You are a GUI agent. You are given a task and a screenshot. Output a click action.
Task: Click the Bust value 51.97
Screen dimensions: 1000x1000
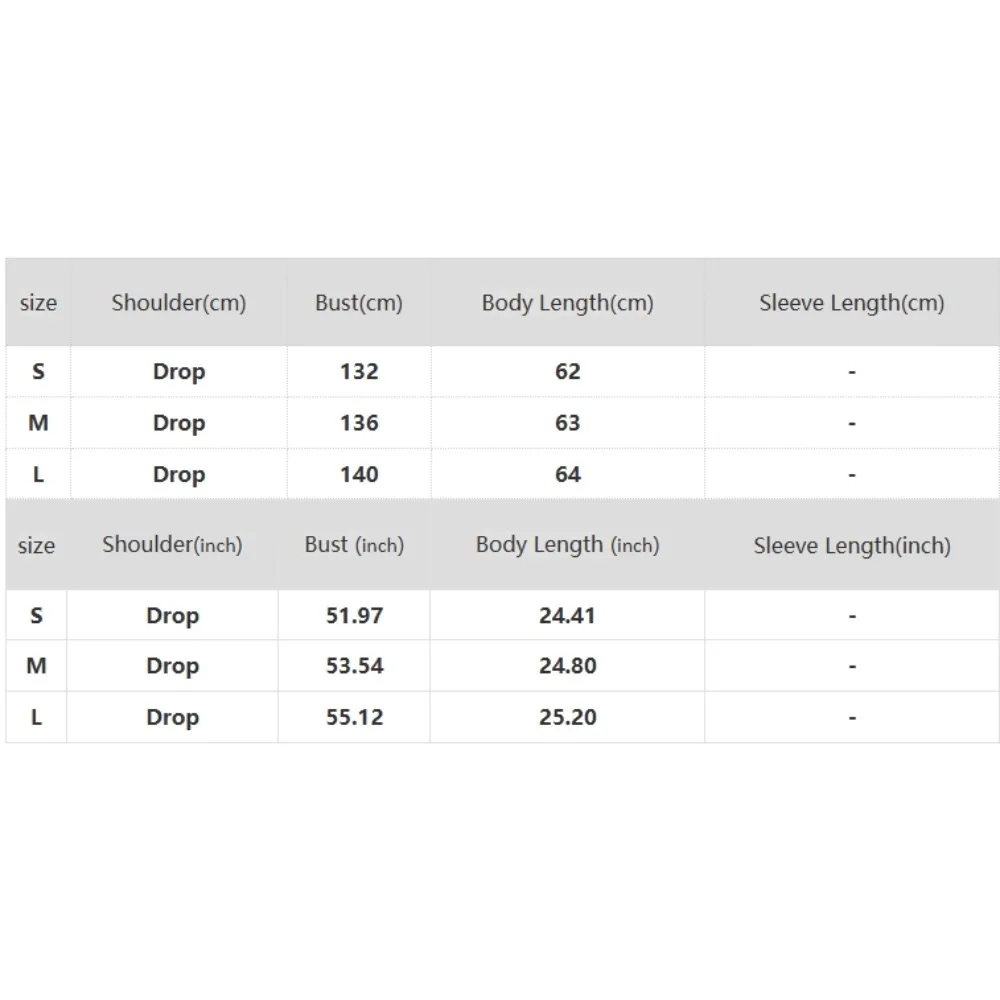(x=354, y=616)
